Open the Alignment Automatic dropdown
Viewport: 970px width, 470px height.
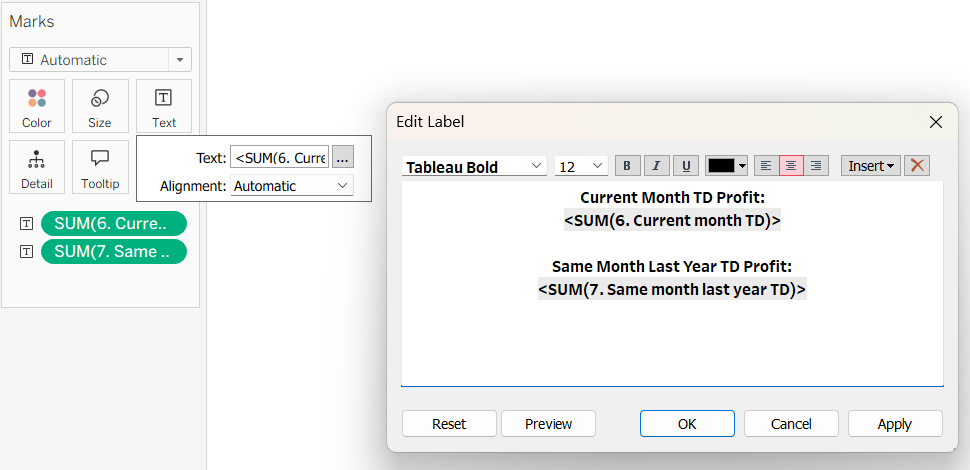(x=291, y=186)
